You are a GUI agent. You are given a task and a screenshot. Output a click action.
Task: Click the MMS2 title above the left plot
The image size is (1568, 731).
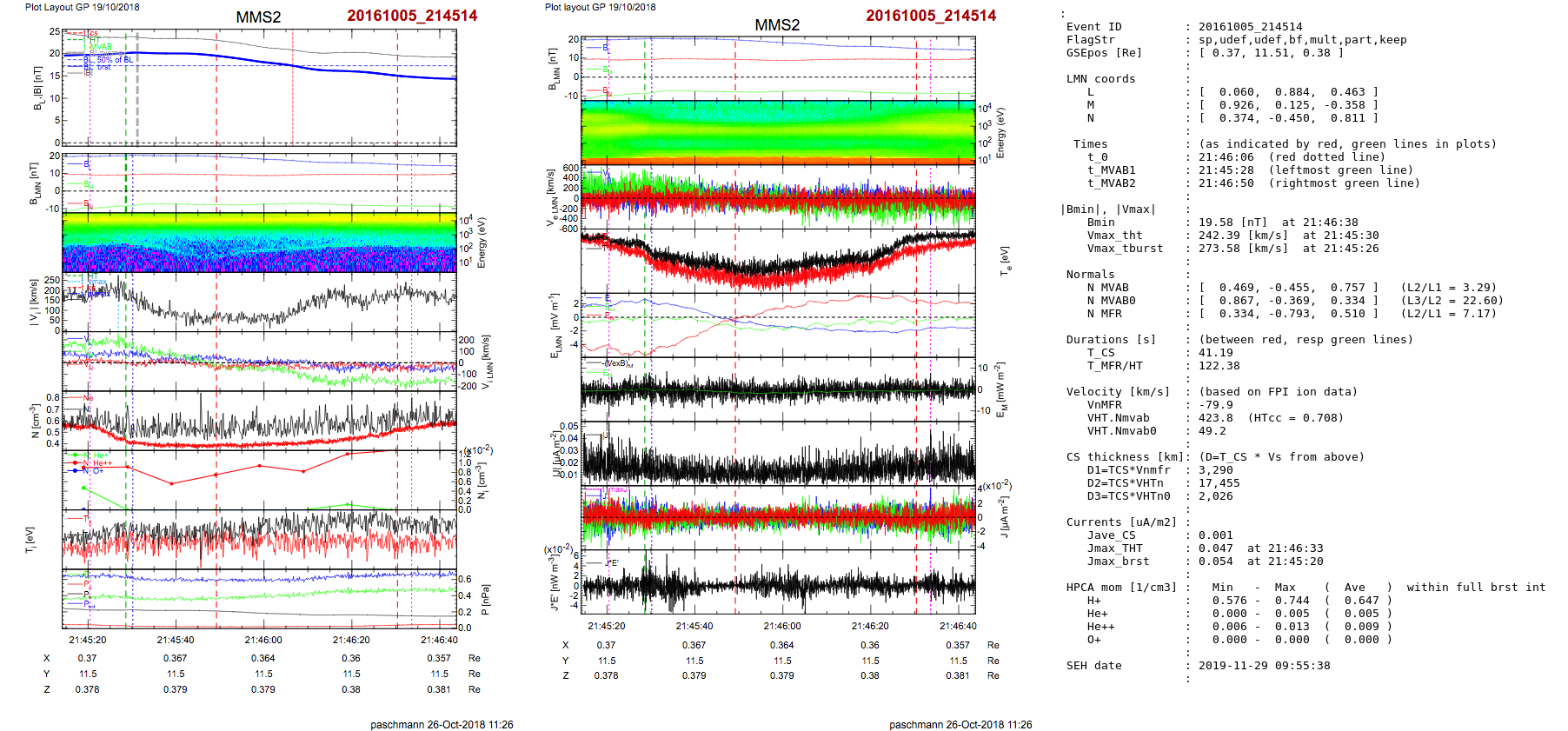pos(258,17)
